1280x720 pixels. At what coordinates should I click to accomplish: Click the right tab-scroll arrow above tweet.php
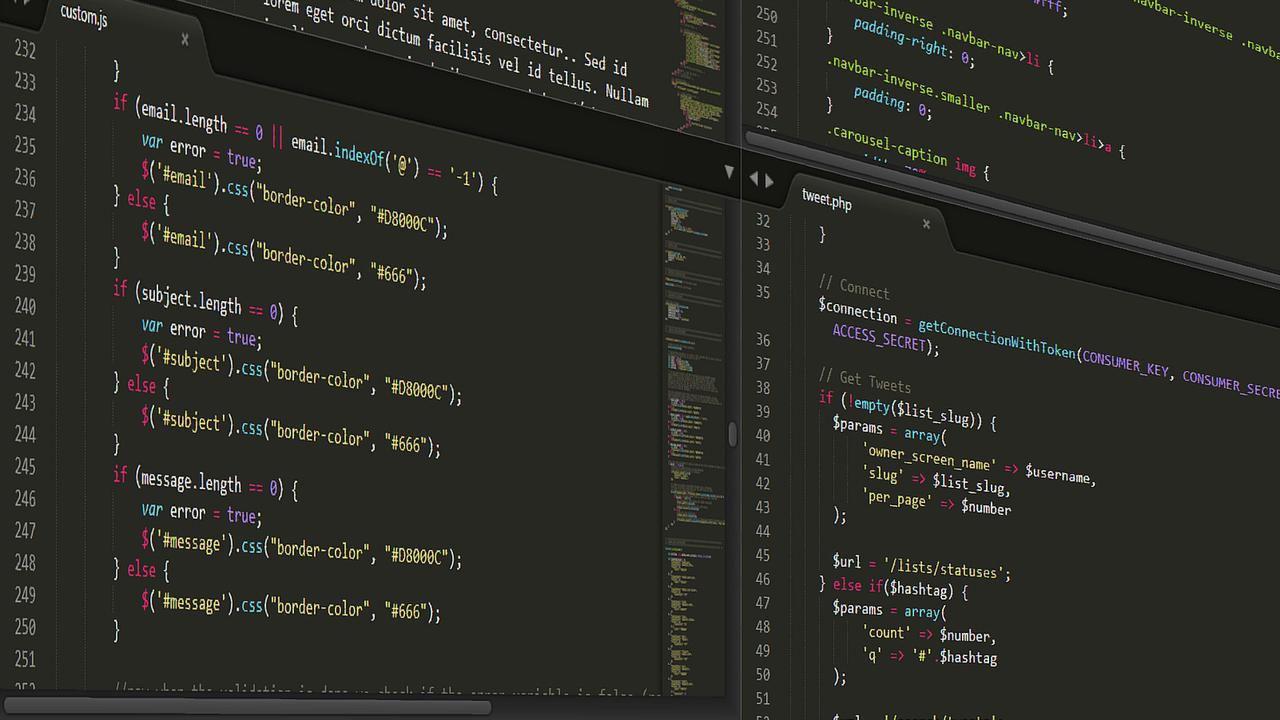point(768,180)
